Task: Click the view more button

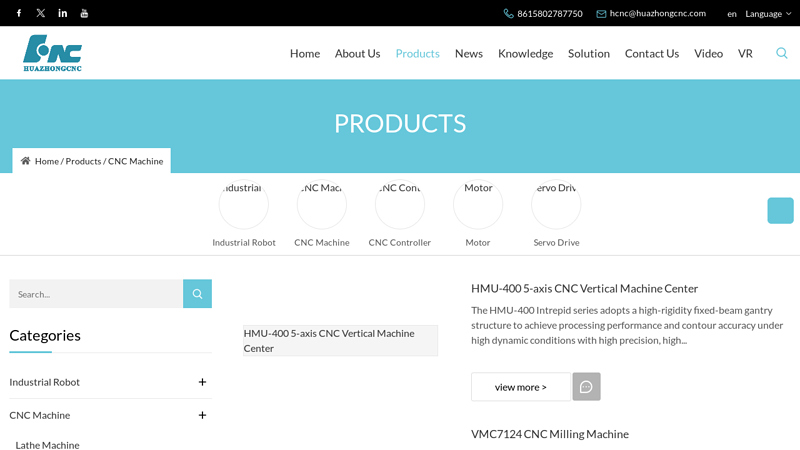Action: click(x=521, y=387)
